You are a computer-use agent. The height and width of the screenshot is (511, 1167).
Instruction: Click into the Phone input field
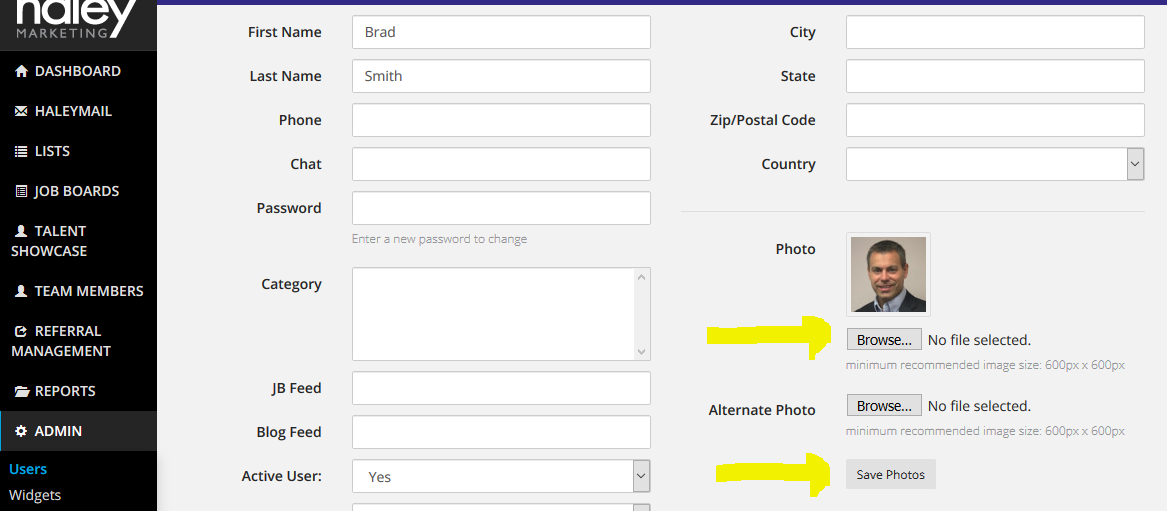click(x=502, y=120)
